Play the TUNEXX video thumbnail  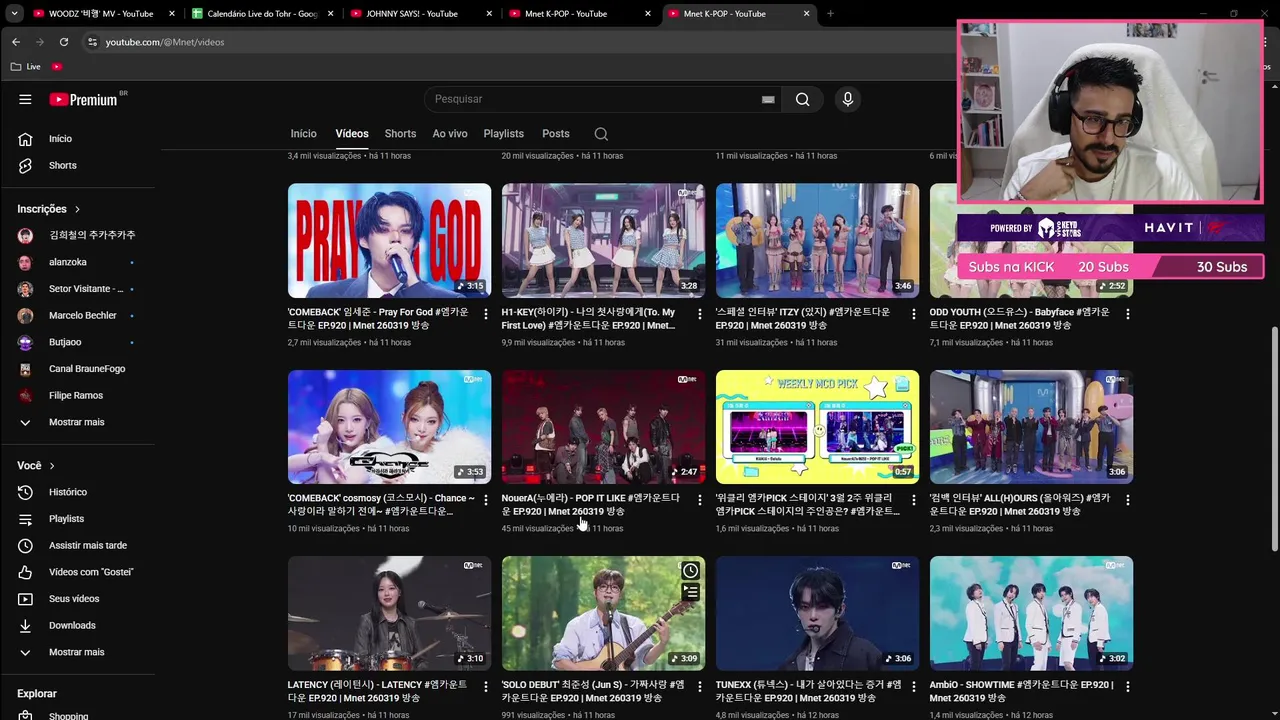817,613
